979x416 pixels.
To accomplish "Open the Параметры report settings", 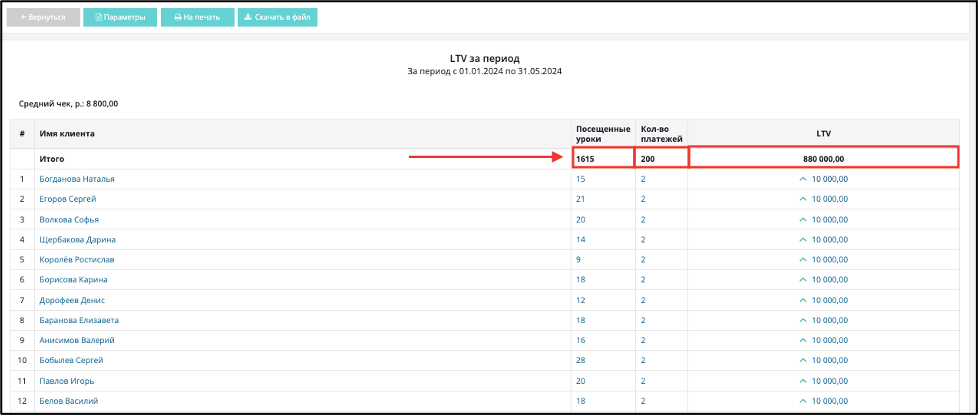I will coord(120,17).
